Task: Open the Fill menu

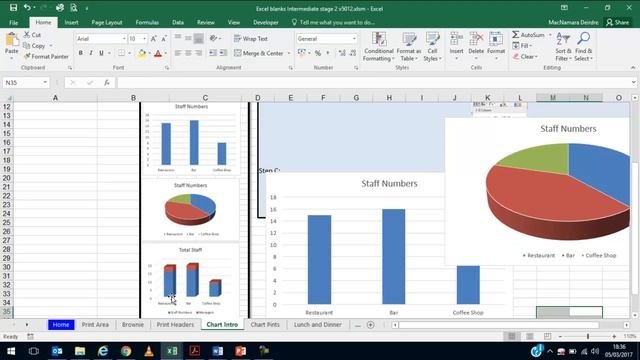Action: tap(522, 46)
